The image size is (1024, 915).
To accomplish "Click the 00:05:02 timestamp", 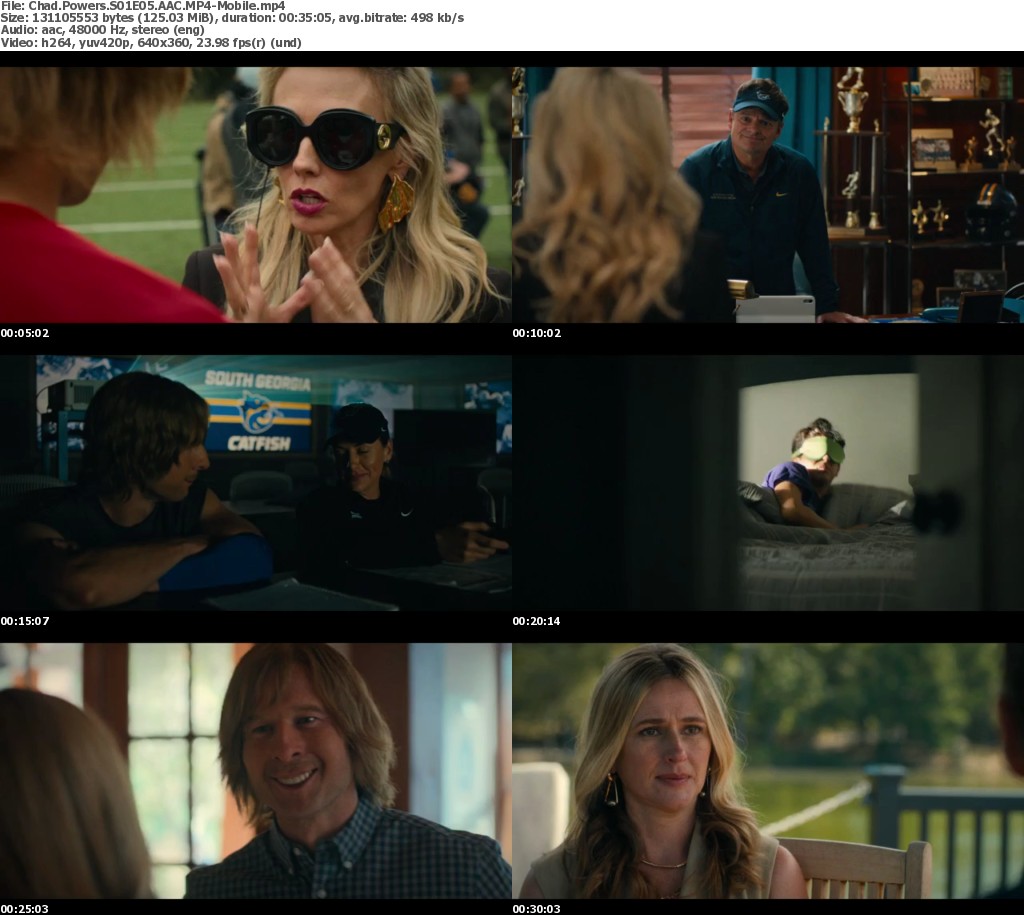I will pos(25,333).
